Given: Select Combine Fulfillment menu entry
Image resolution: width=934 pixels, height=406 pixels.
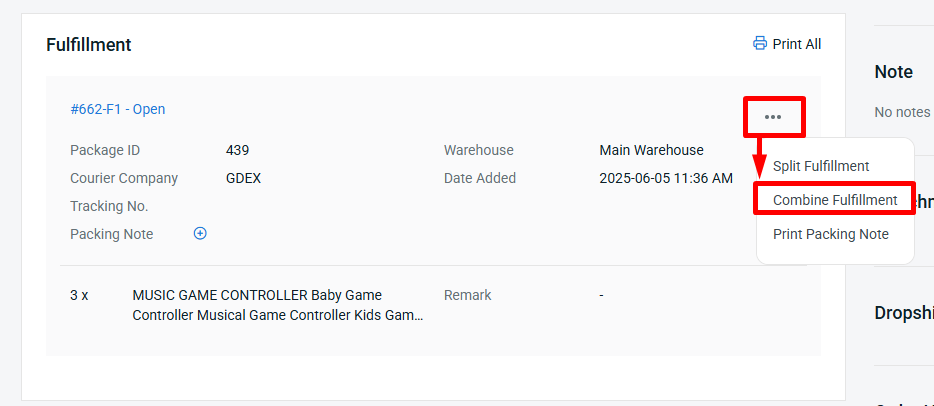Looking at the screenshot, I should pyautogui.click(x=835, y=200).
